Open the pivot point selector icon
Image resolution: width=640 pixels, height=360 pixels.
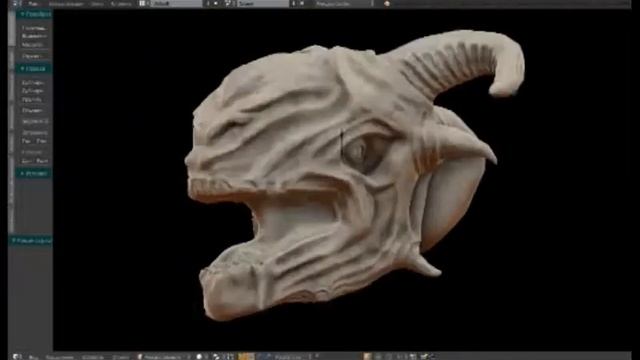tap(217, 357)
